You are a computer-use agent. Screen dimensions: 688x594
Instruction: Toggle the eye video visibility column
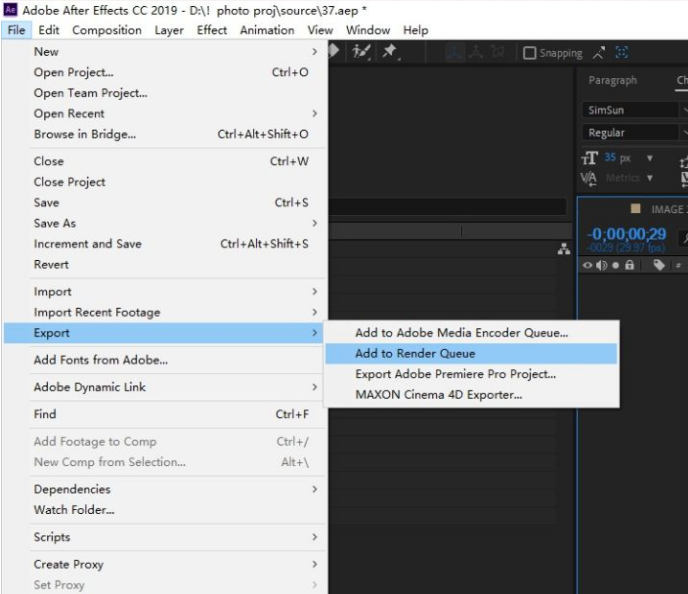587,265
